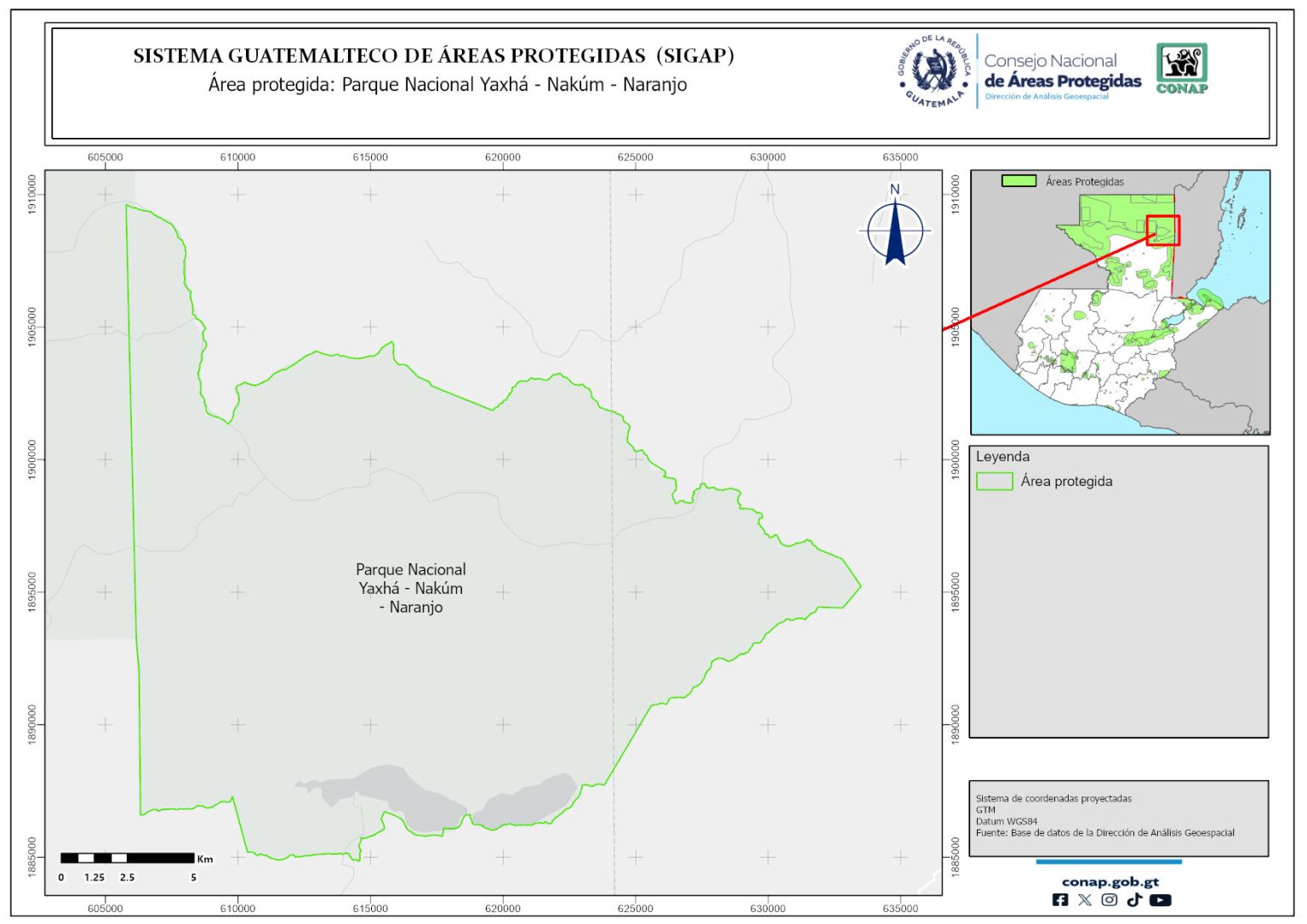Click the Área protegida subtitle under the title
Image resolution: width=1307 pixels, height=924 pixels.
pos(448,85)
